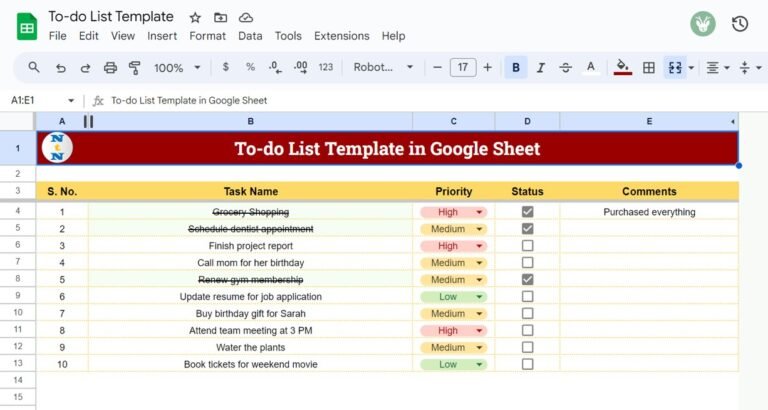The height and width of the screenshot is (410, 768).
Task: Uncheck status for Schedule dentist appointment
Action: coord(527,229)
